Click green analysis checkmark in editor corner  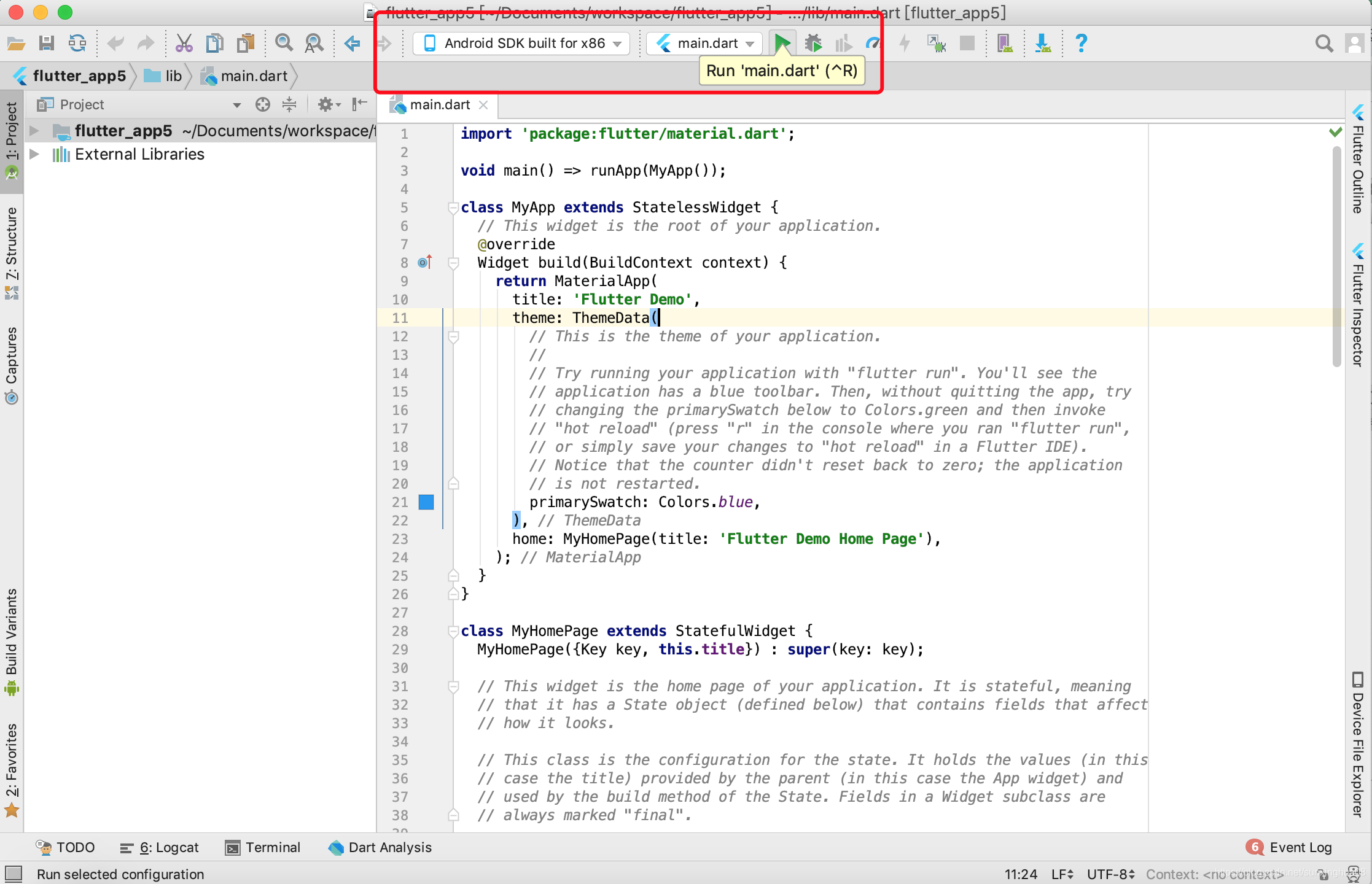pyautogui.click(x=1336, y=132)
